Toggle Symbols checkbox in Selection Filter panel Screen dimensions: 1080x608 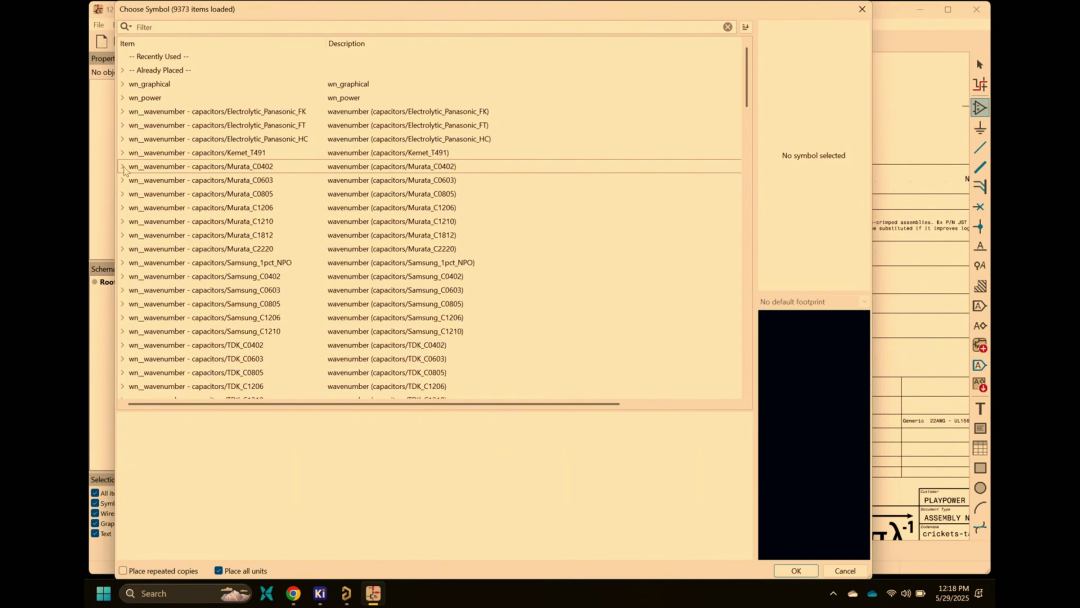95,503
